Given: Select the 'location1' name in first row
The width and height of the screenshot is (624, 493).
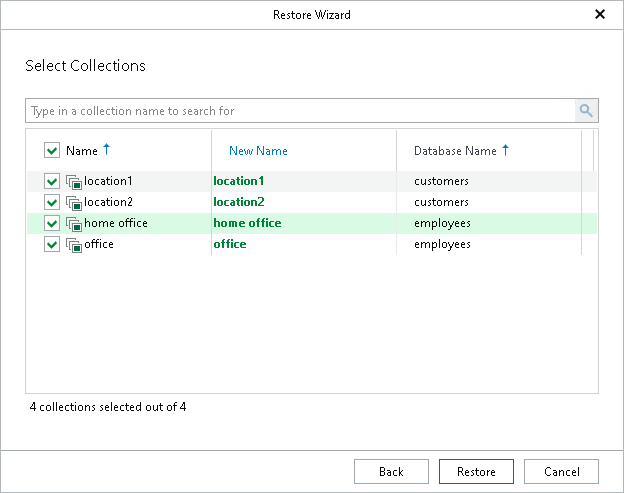Looking at the screenshot, I should pos(108,181).
